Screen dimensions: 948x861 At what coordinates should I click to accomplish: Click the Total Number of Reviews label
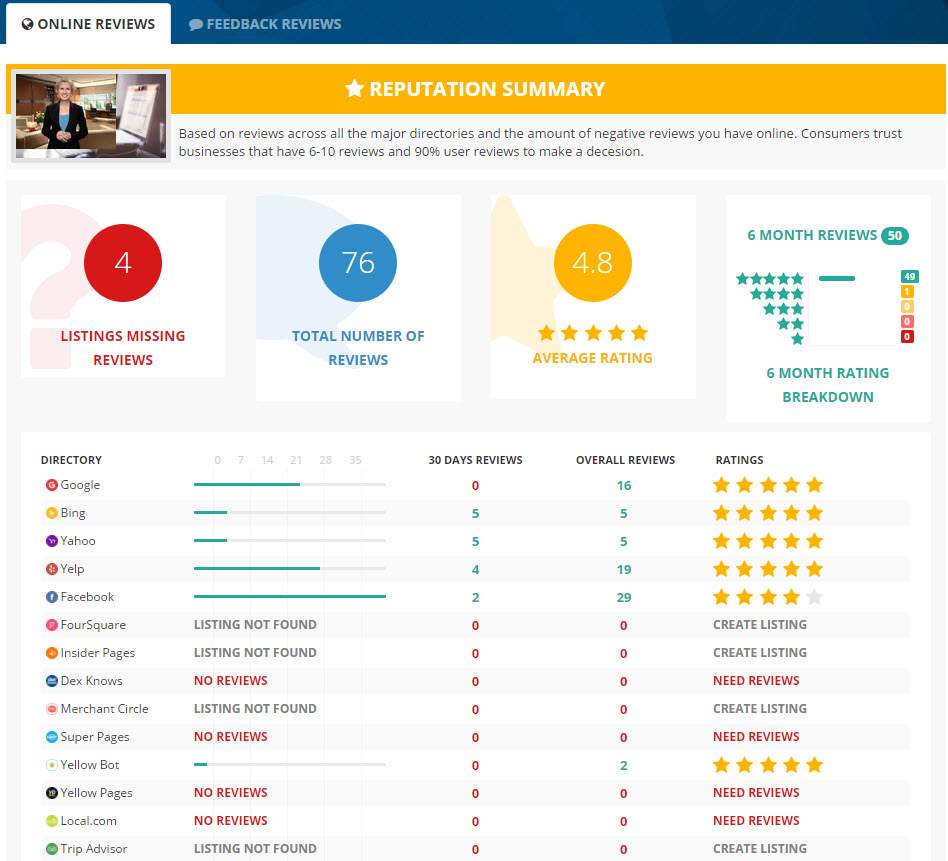coord(358,348)
